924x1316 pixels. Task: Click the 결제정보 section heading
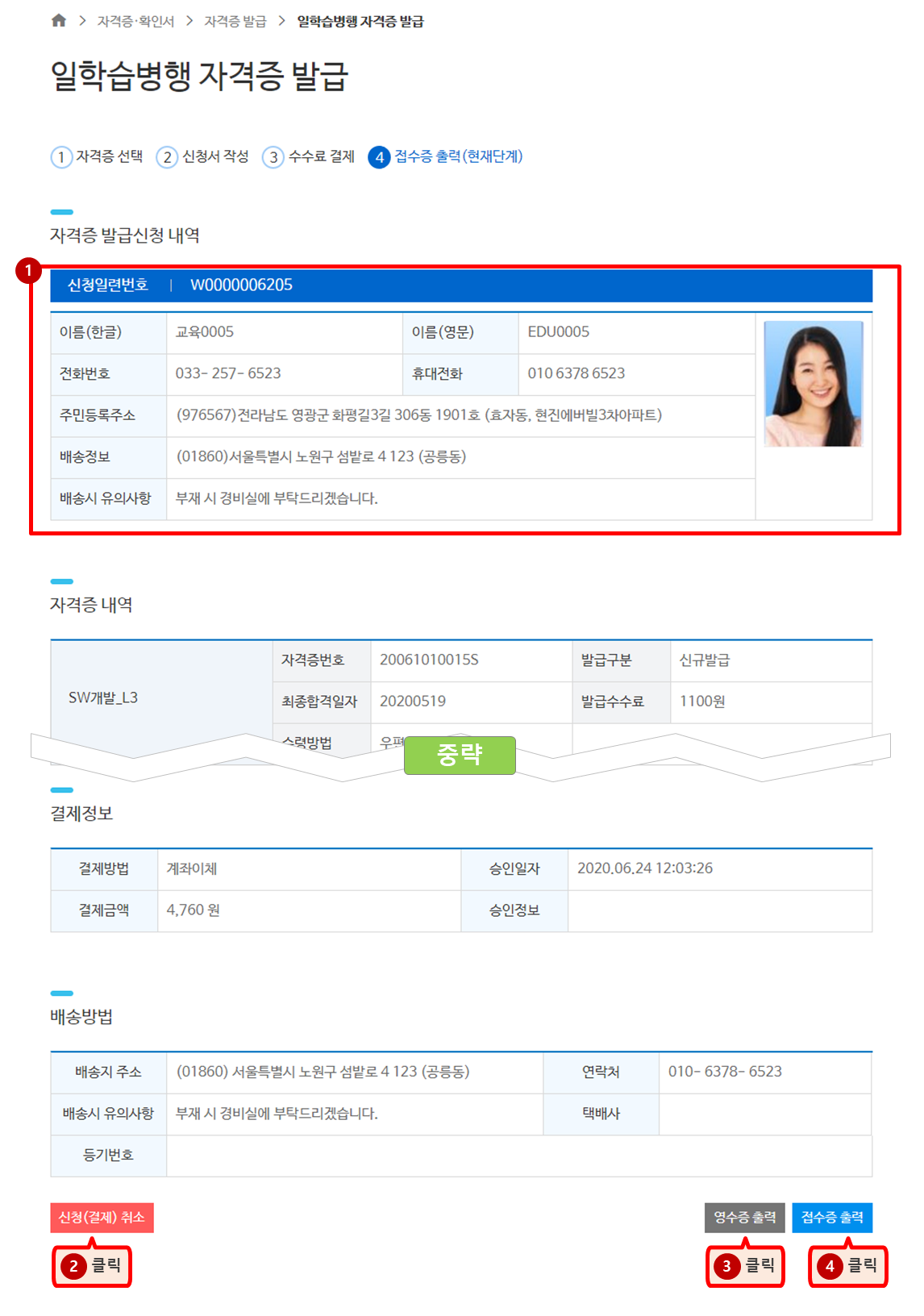81,814
